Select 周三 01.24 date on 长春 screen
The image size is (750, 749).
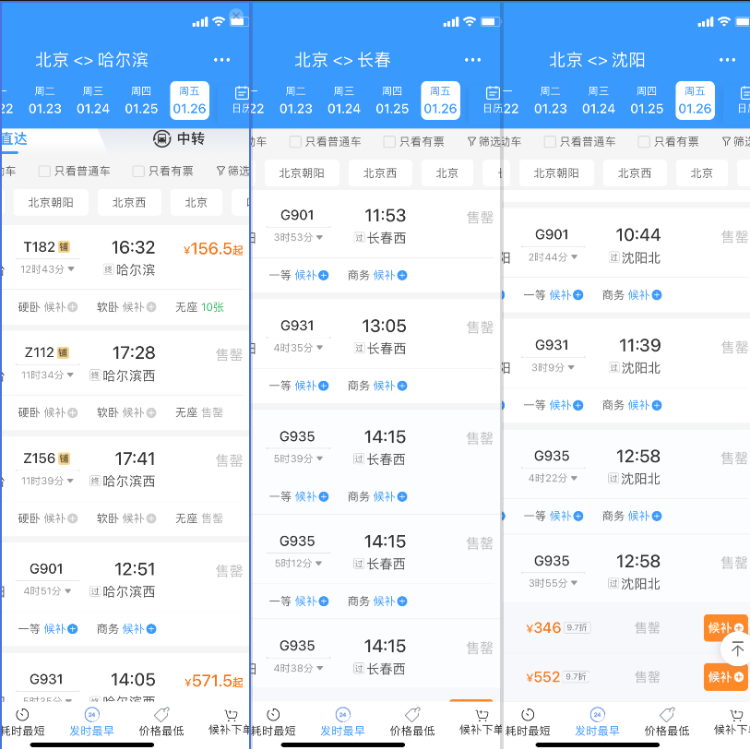343,101
